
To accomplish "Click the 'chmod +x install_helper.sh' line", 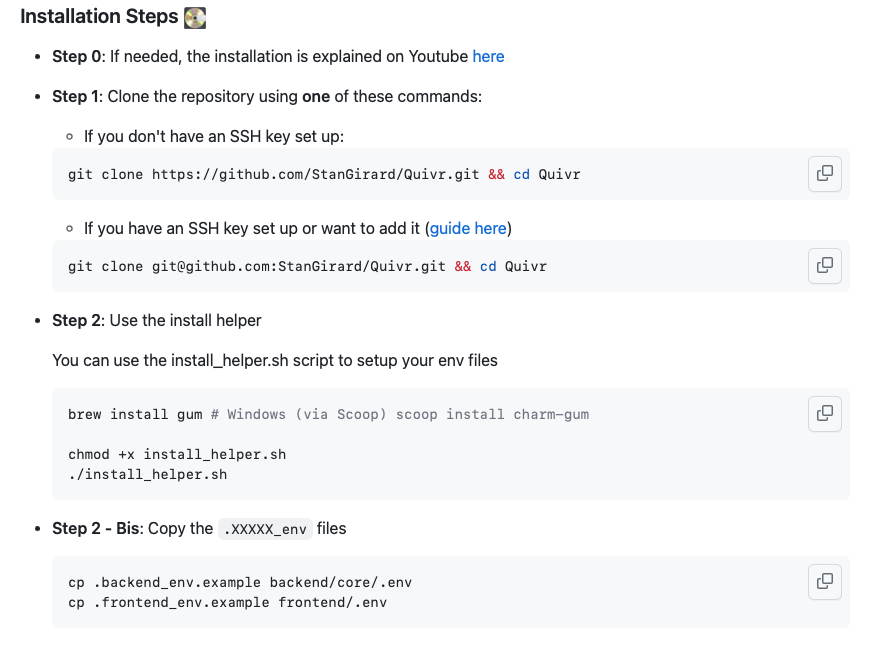I will tap(177, 454).
